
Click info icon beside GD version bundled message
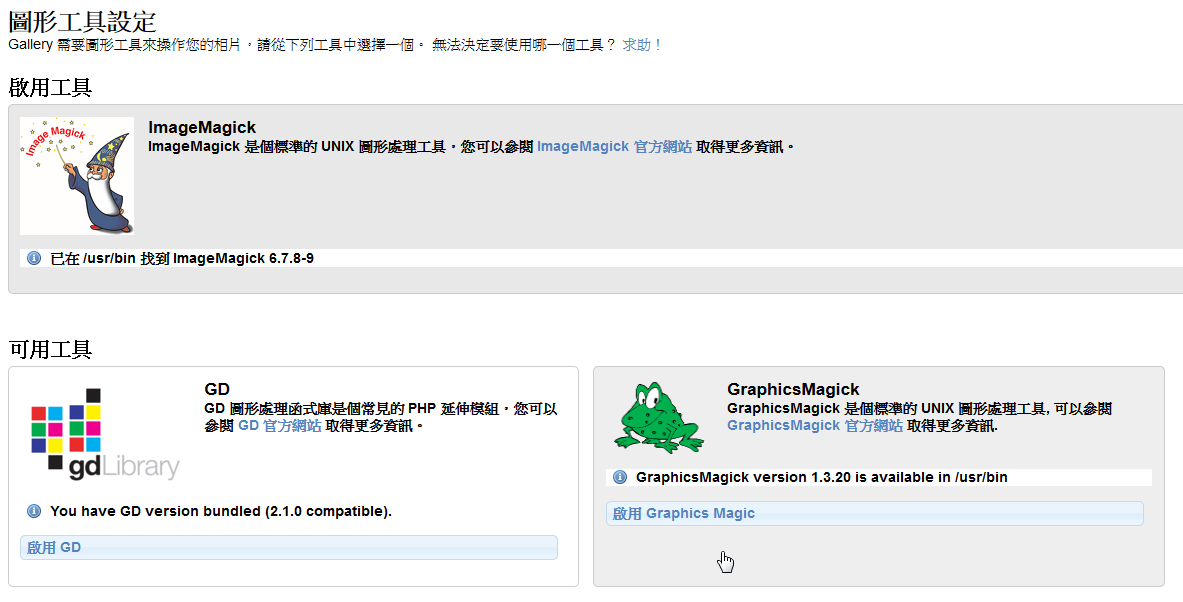[34, 511]
